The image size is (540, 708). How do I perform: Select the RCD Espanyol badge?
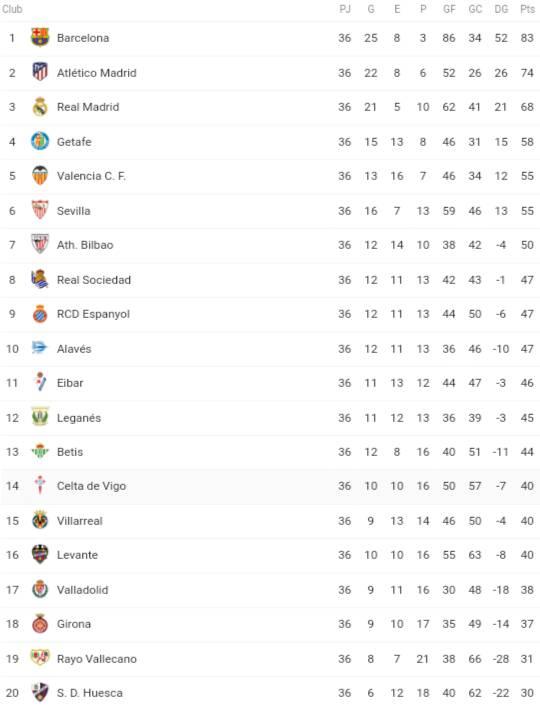coord(40,314)
